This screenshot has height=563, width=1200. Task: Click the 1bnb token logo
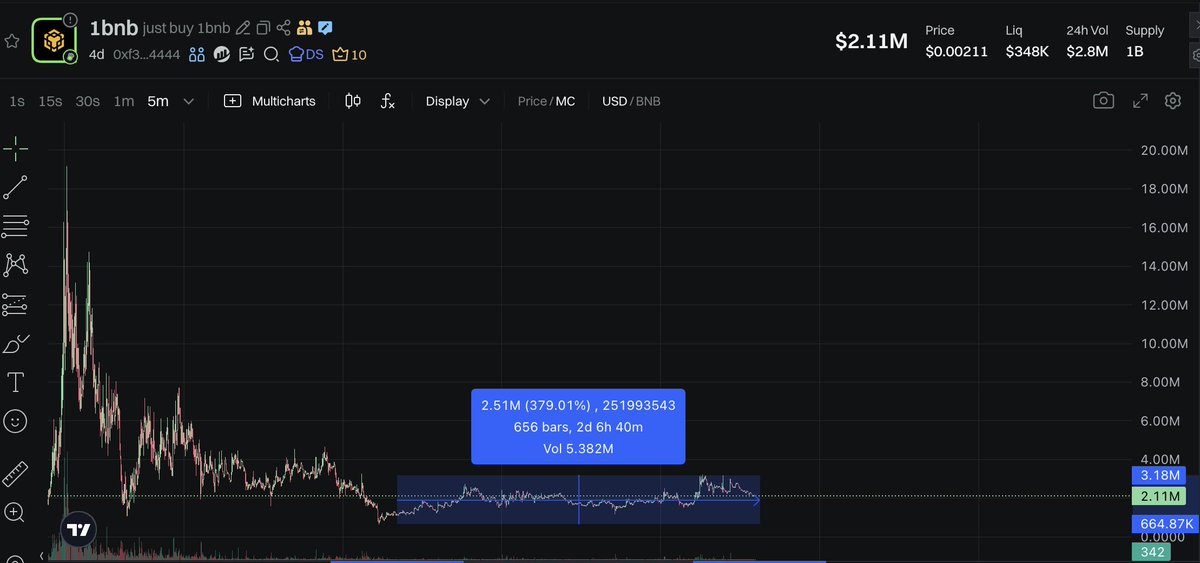(53, 40)
